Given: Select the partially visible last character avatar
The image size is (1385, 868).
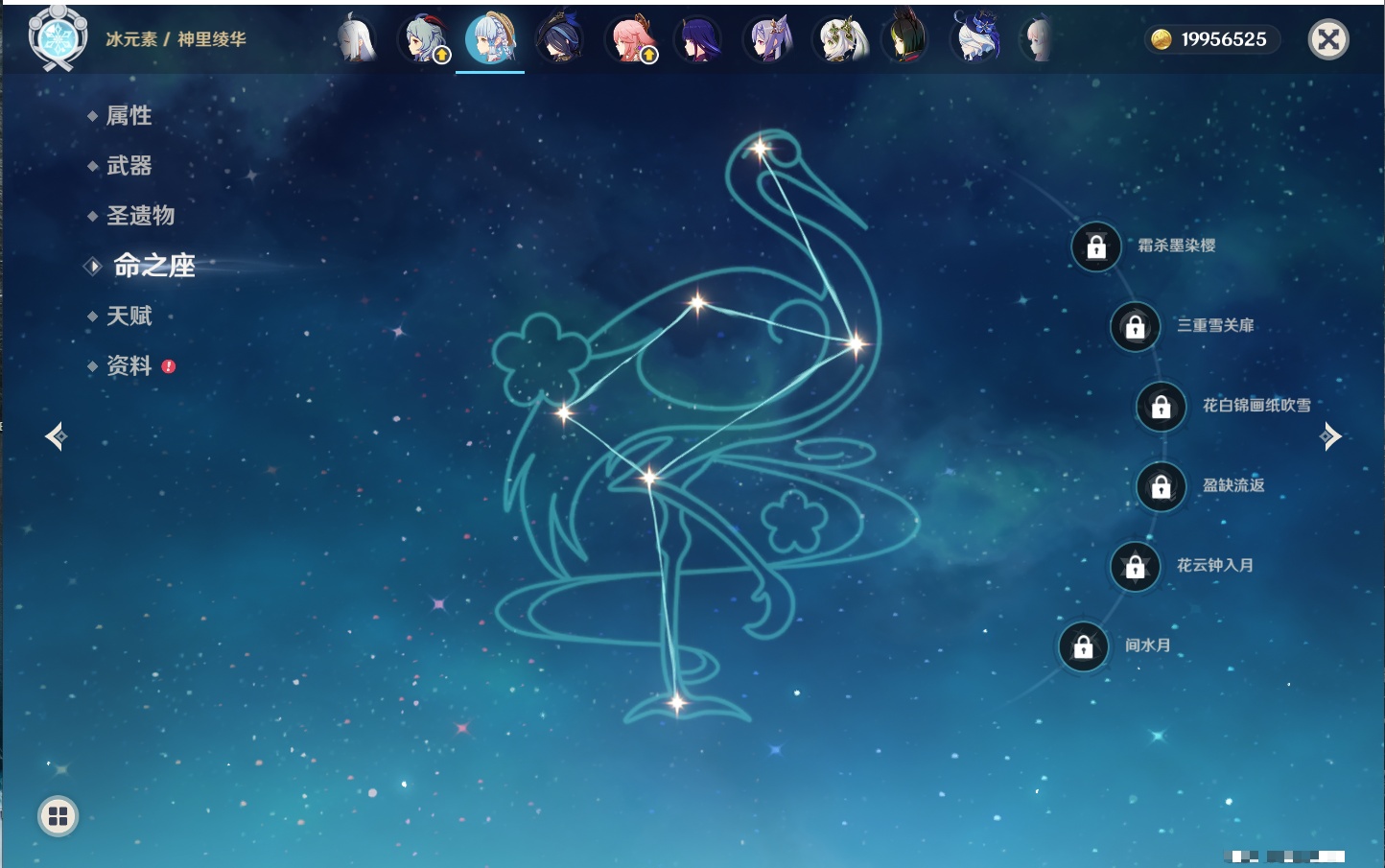Looking at the screenshot, I should coord(1038,39).
